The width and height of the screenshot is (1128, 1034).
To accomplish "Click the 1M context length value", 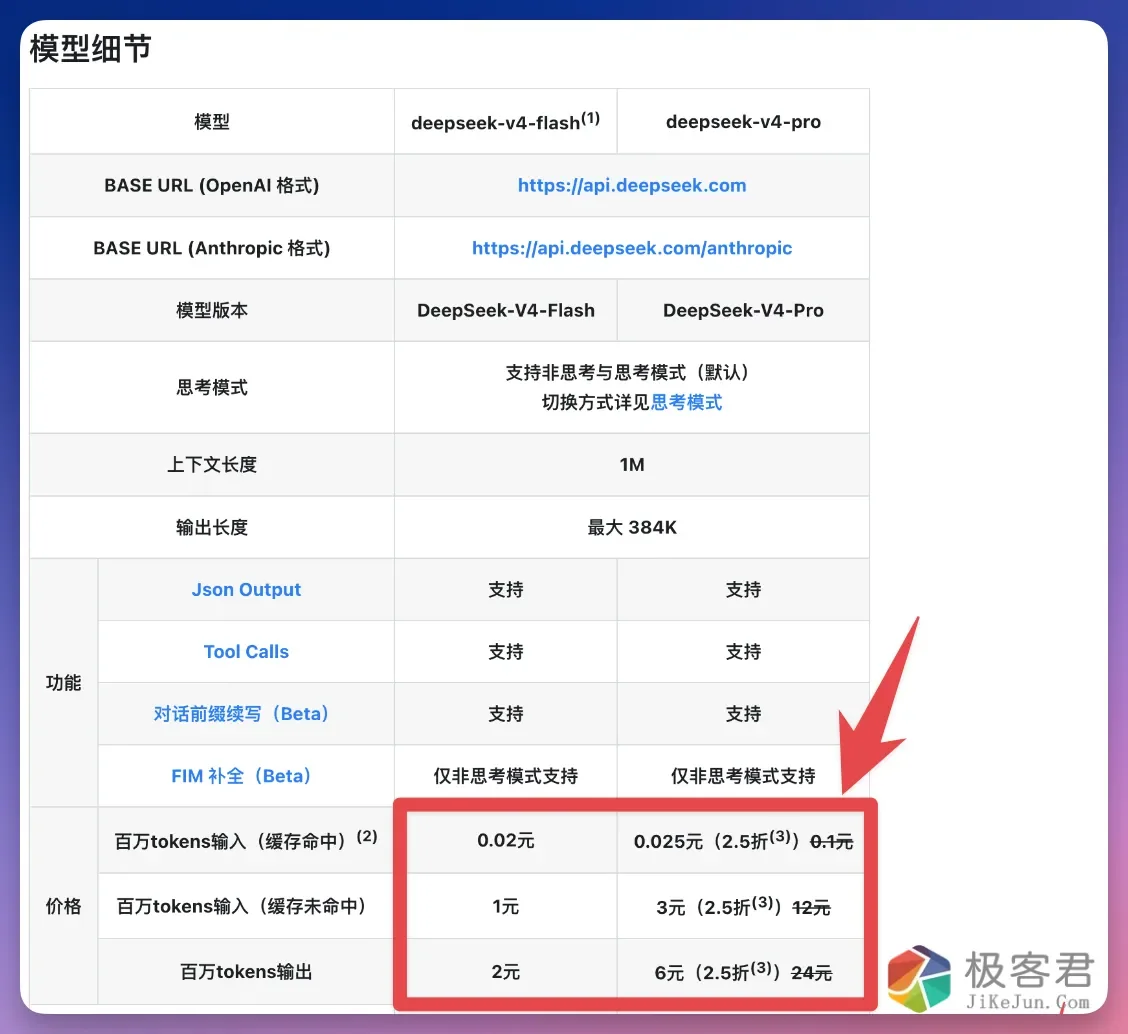I will point(632,465).
